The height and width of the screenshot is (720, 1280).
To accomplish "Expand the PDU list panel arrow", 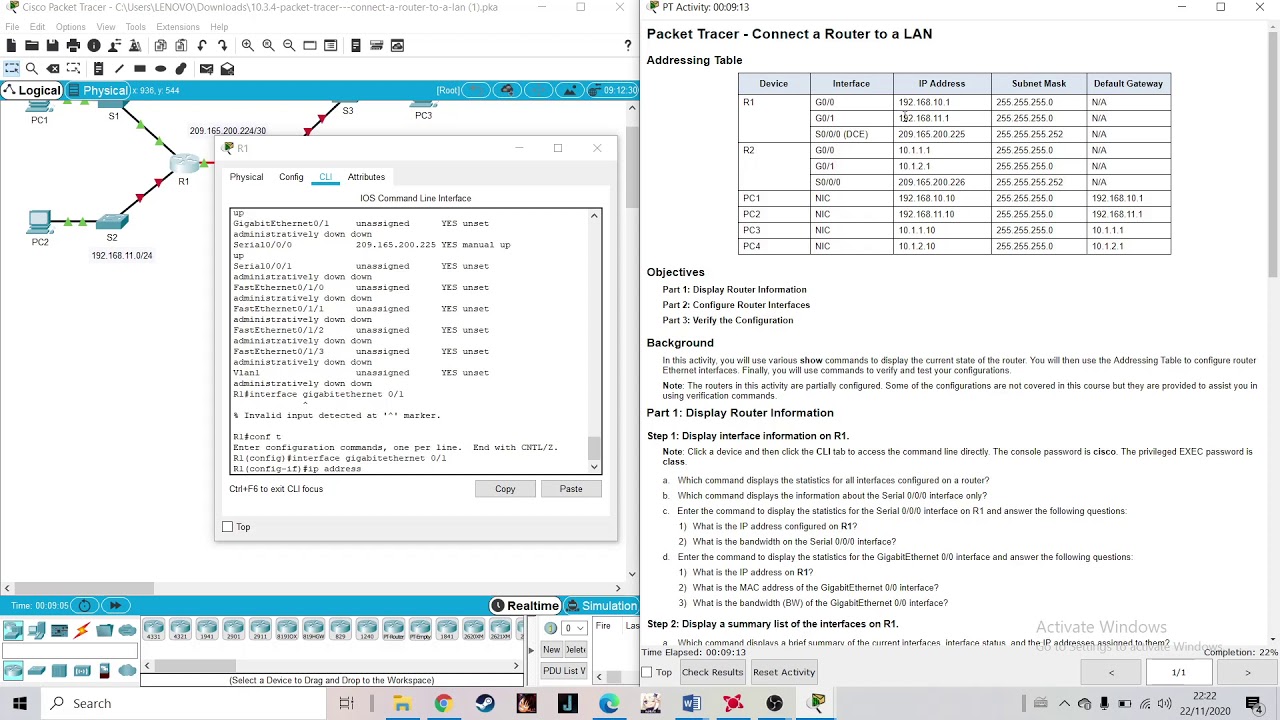I will (x=531, y=649).
